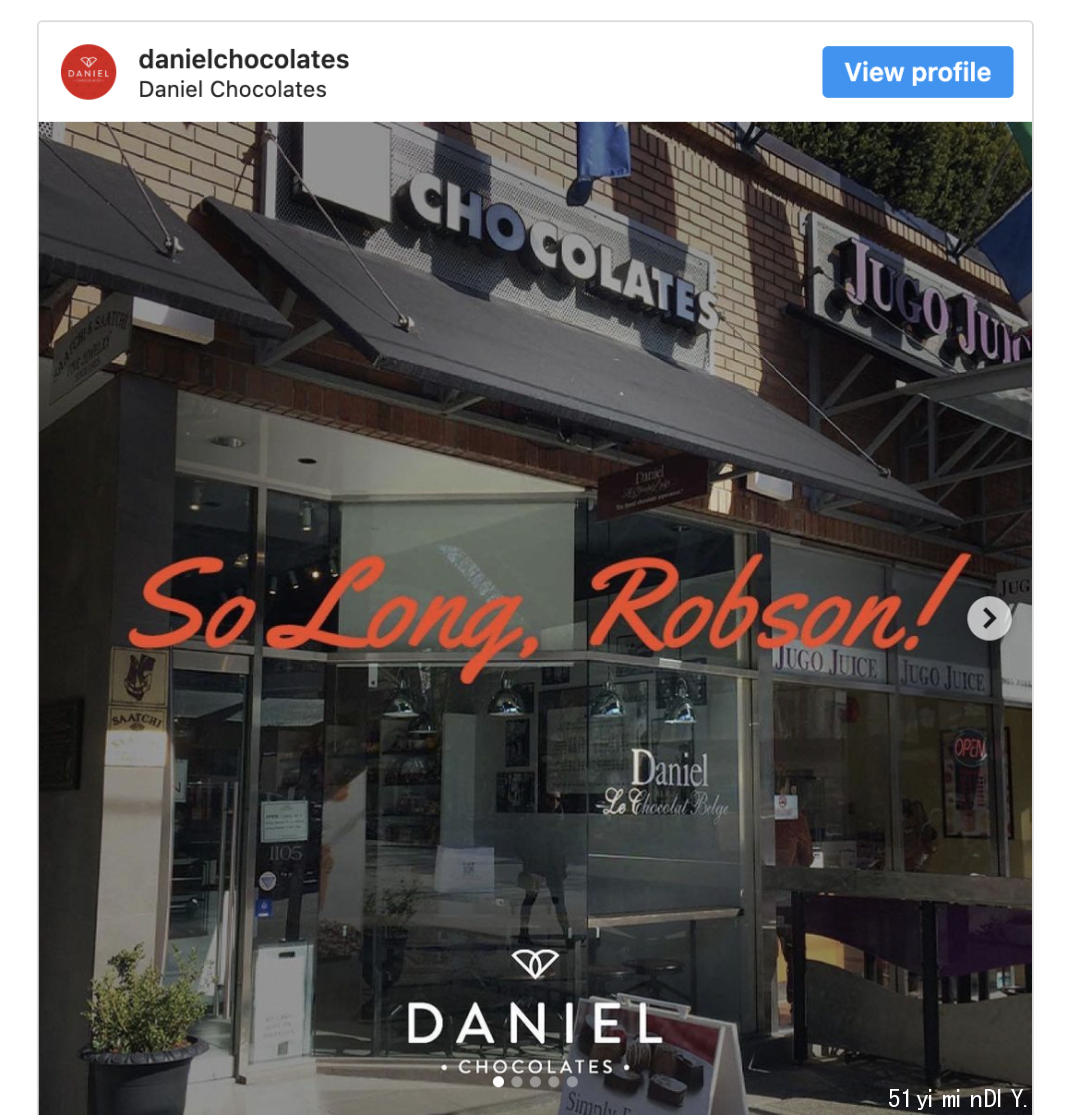
Task: Click the Saatchi sign on the pillar
Action: click(x=137, y=719)
